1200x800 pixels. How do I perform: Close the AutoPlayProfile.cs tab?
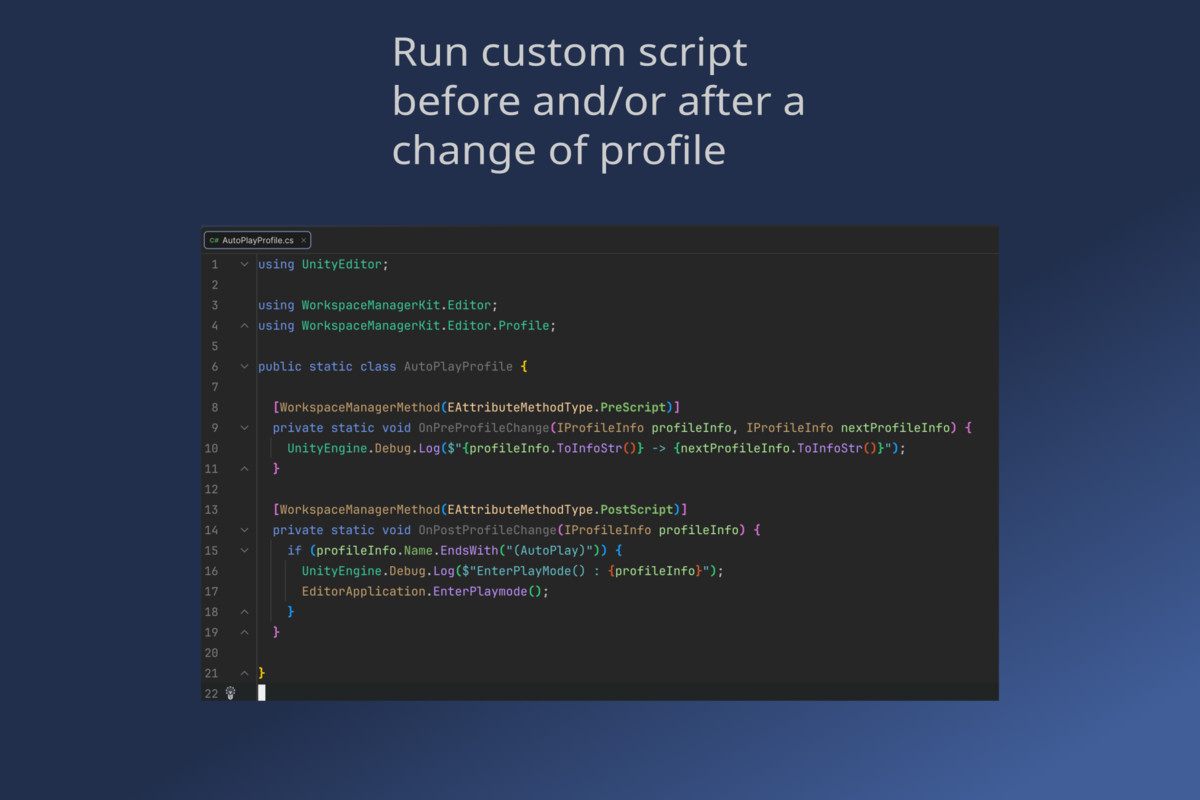click(303, 241)
